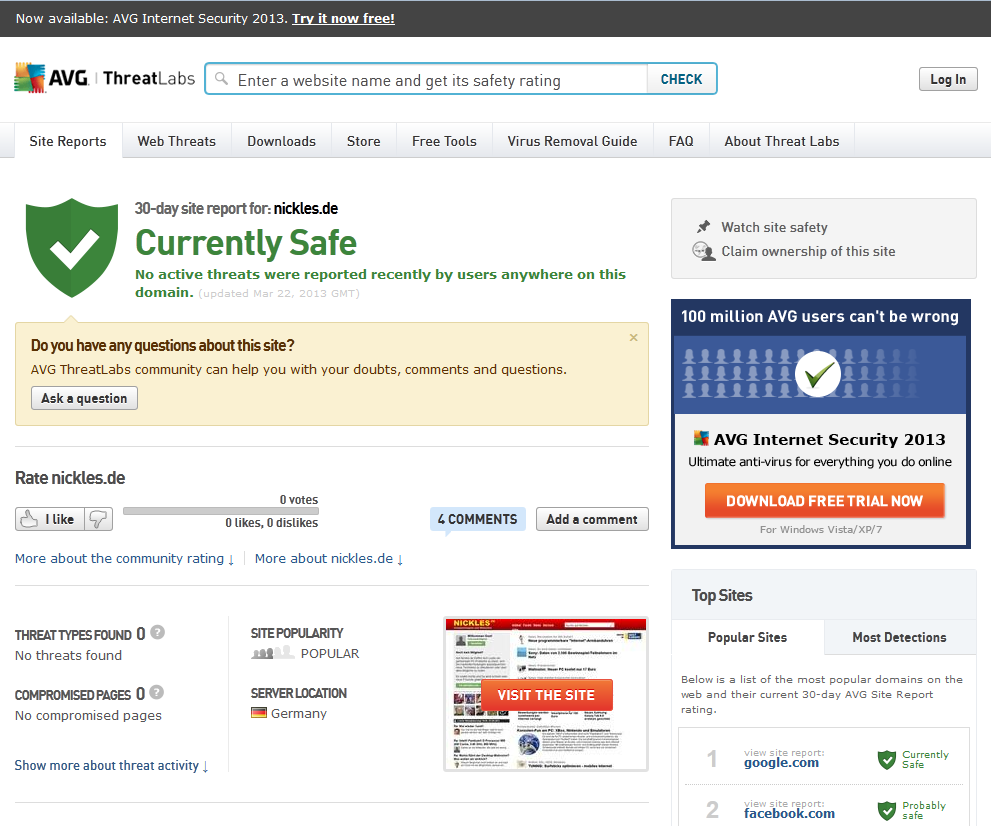Go to About Threat Labs tab
This screenshot has height=826, width=991.
[x=782, y=141]
